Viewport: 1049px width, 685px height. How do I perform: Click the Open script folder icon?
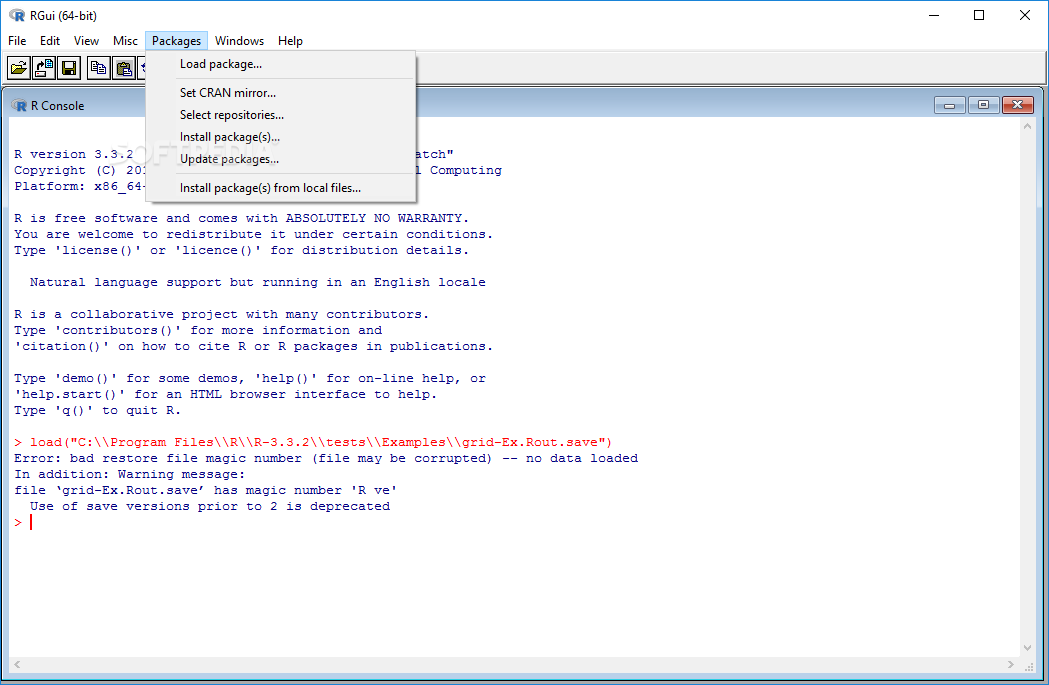click(x=19, y=68)
